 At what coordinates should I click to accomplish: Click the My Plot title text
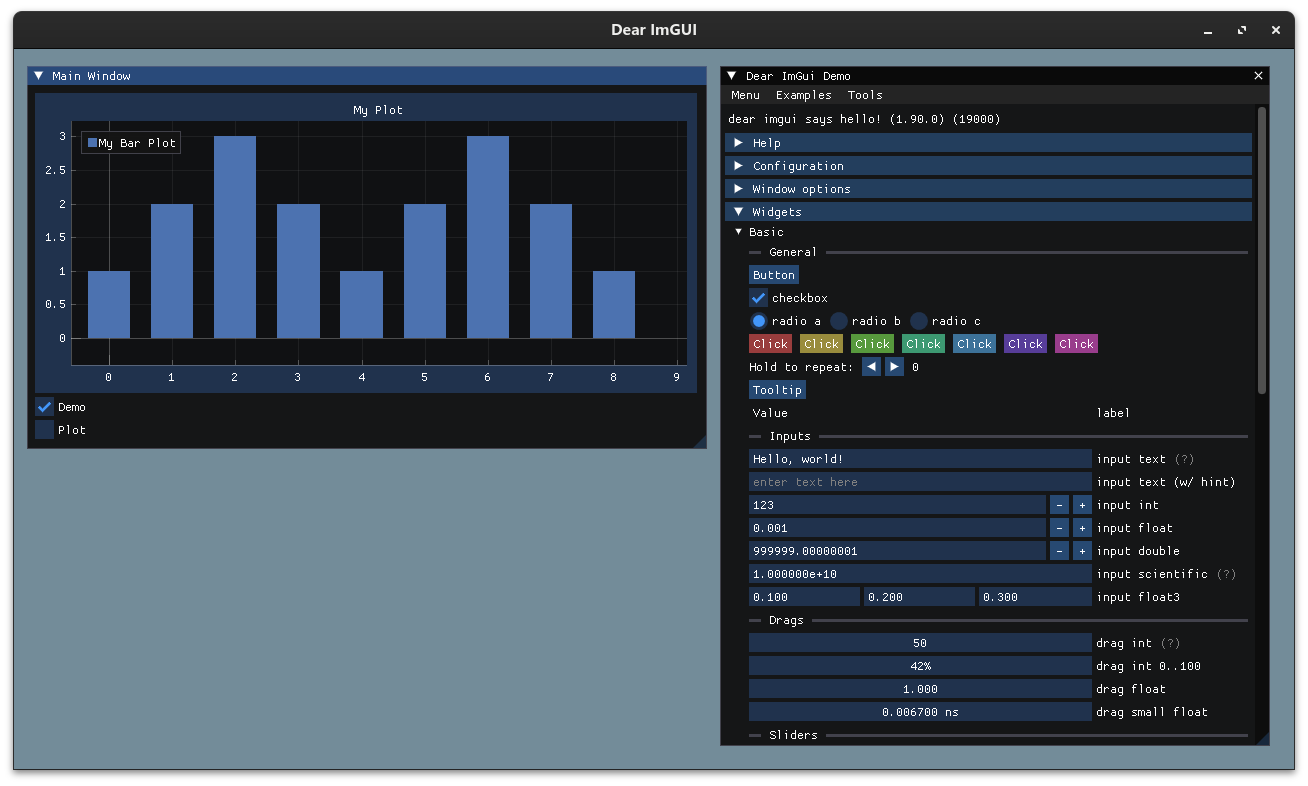[378, 110]
